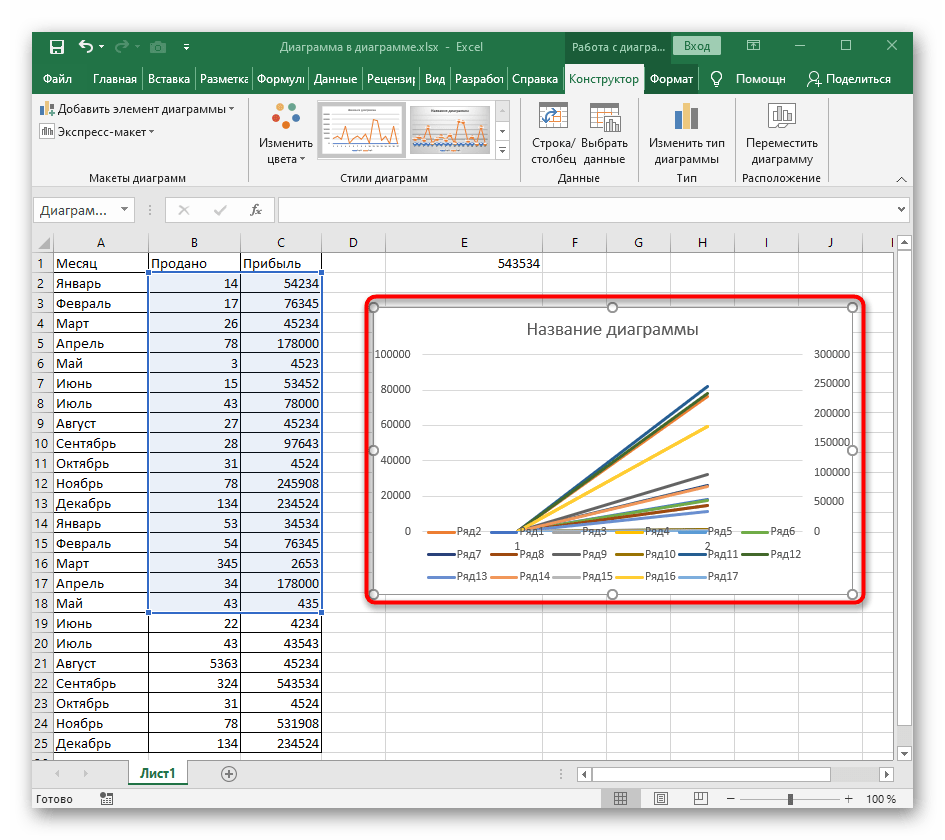Open the Вставка ribbon tab
Screen dimensions: 945x840
coord(168,79)
